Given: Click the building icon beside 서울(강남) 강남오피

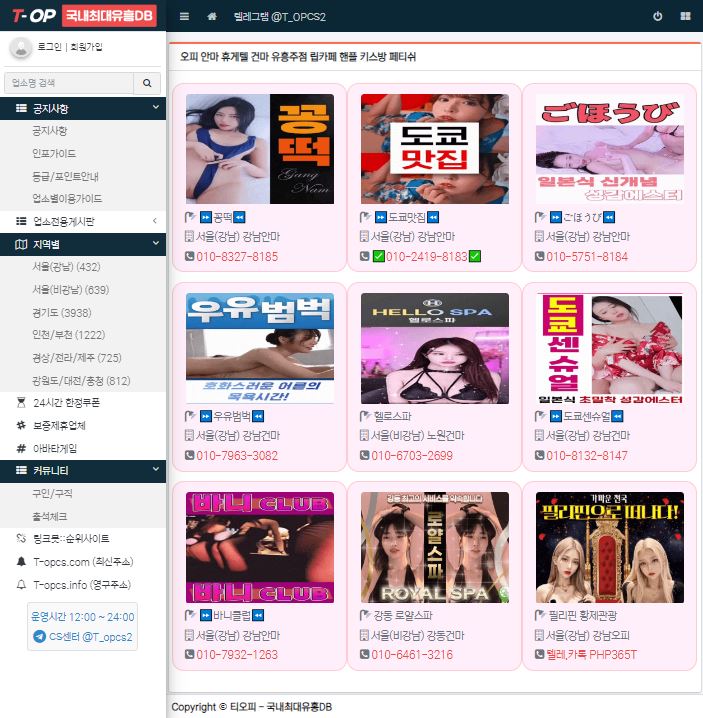Looking at the screenshot, I should tap(539, 635).
